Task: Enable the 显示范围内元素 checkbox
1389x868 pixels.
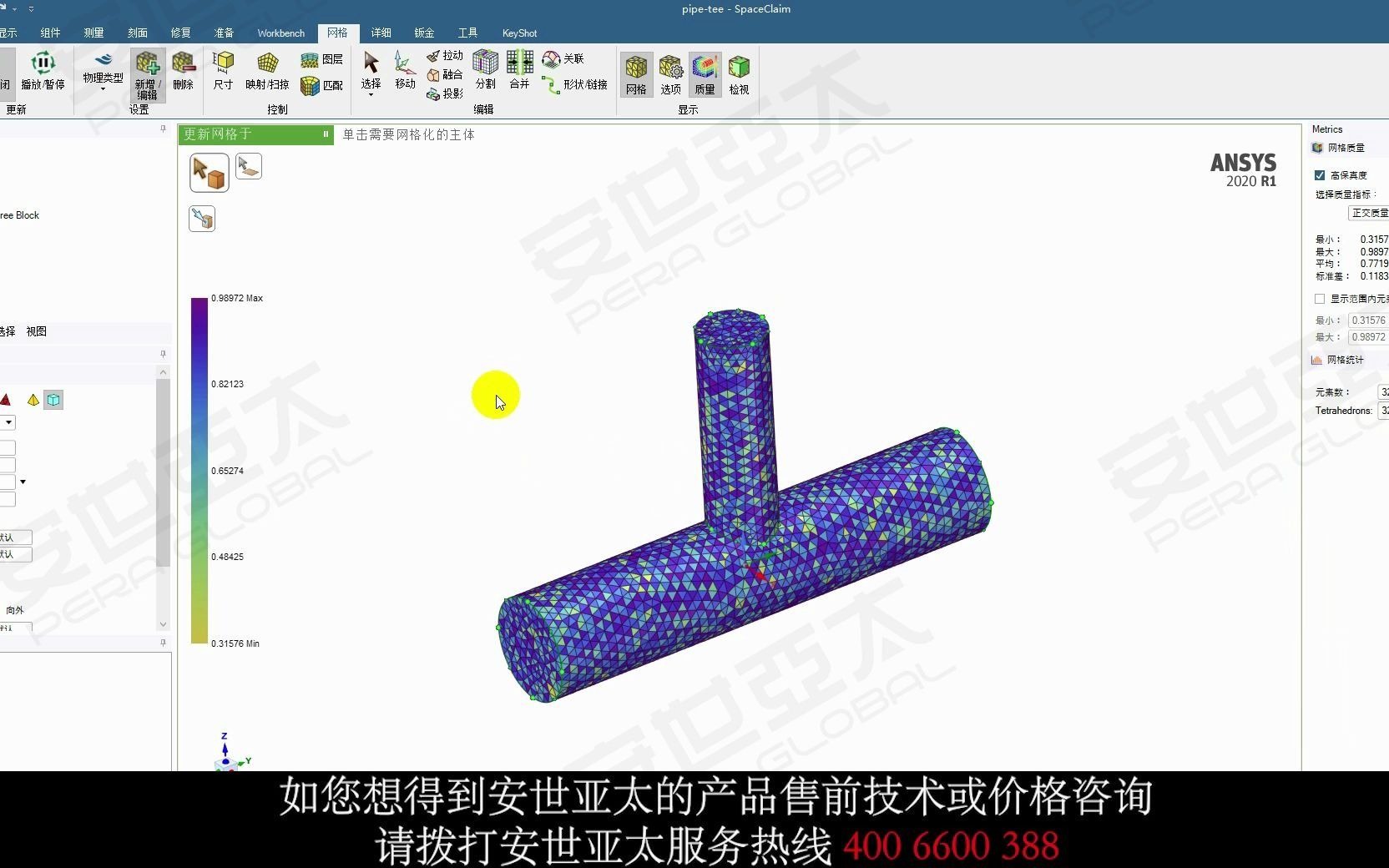Action: coord(1320,298)
